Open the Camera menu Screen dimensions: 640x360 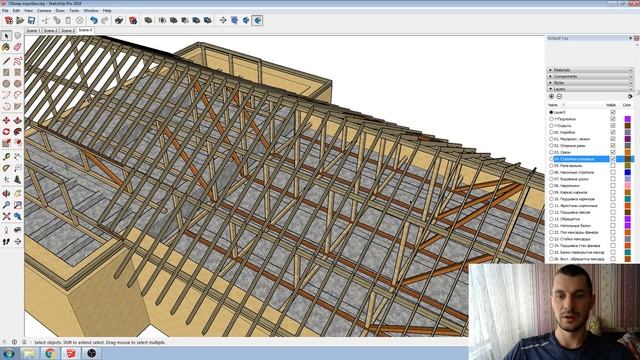(44, 10)
